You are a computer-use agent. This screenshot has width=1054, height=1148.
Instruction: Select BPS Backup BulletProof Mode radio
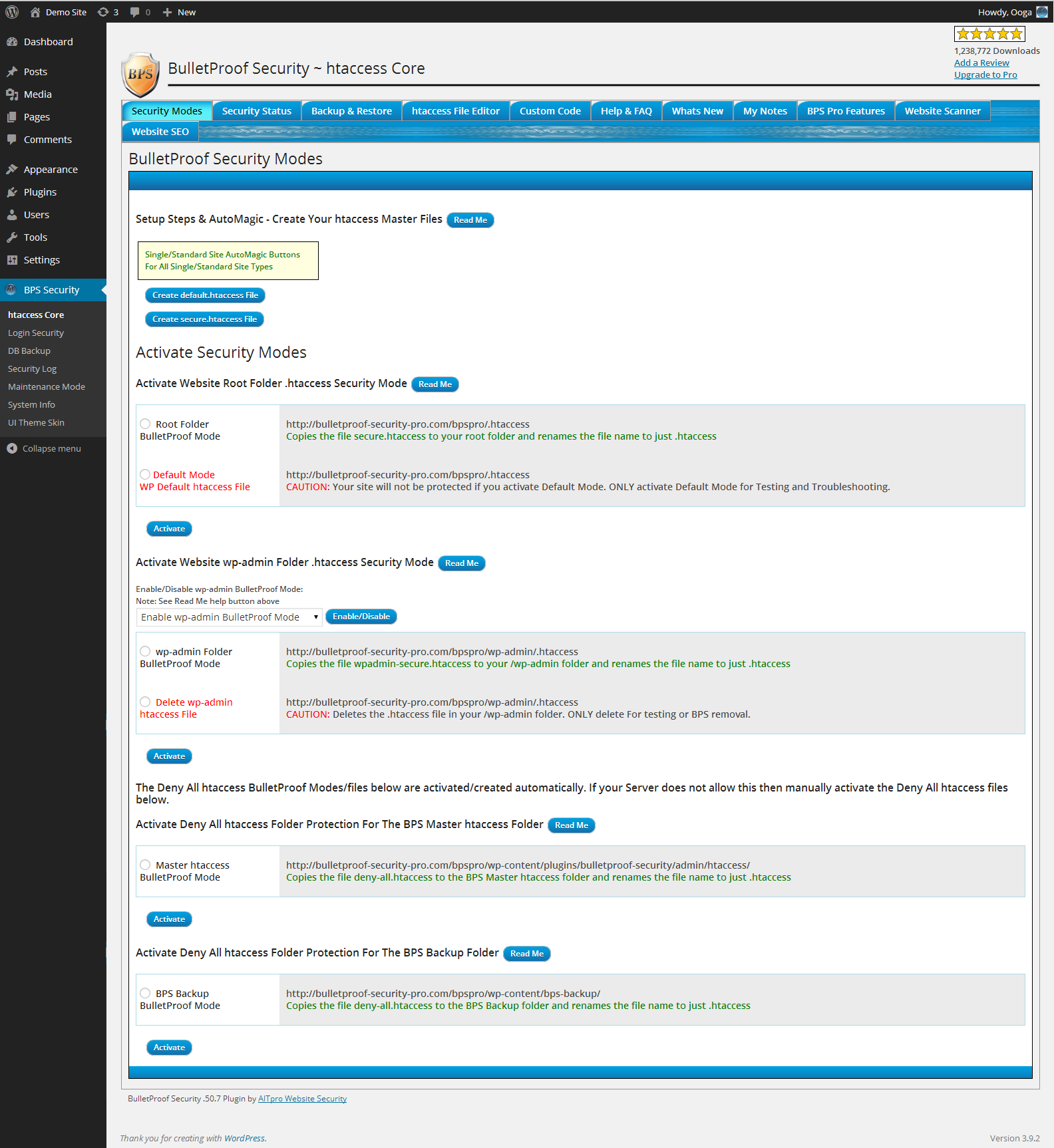145,993
